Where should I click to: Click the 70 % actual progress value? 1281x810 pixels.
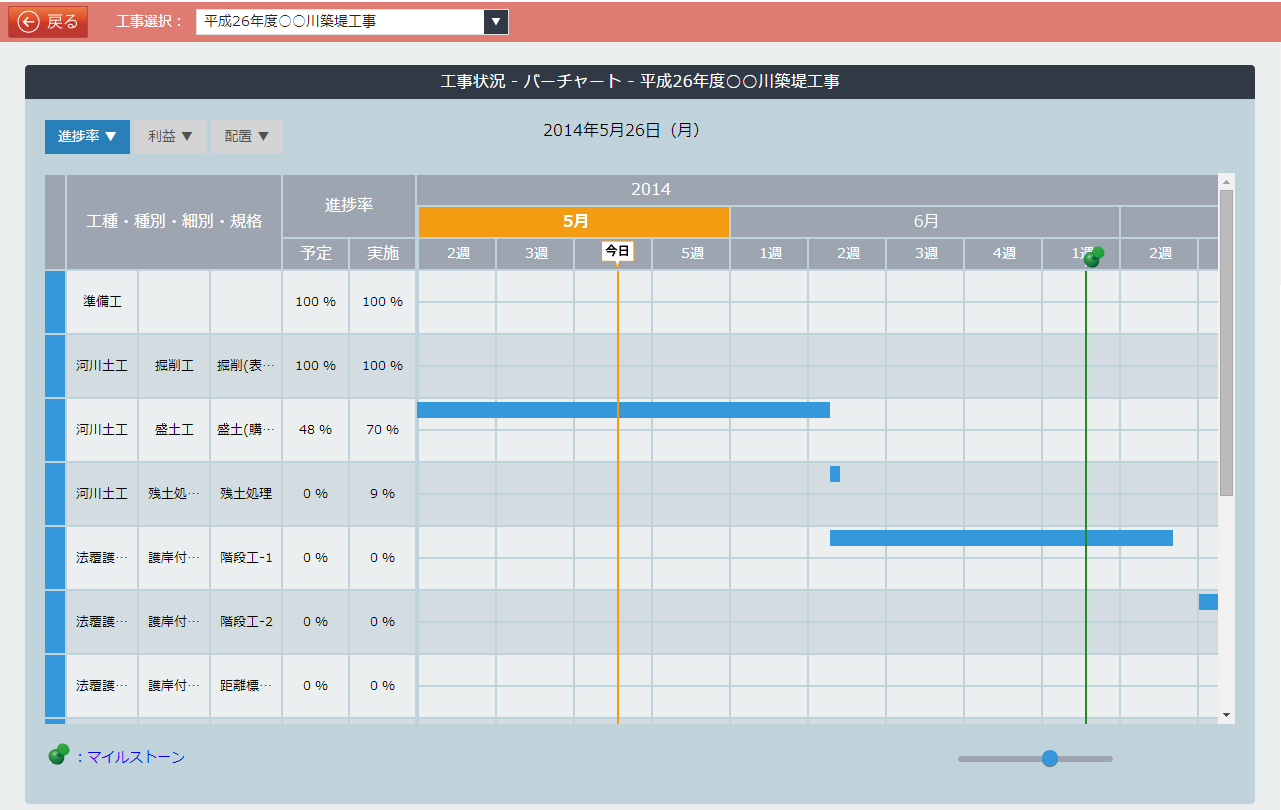(382, 429)
